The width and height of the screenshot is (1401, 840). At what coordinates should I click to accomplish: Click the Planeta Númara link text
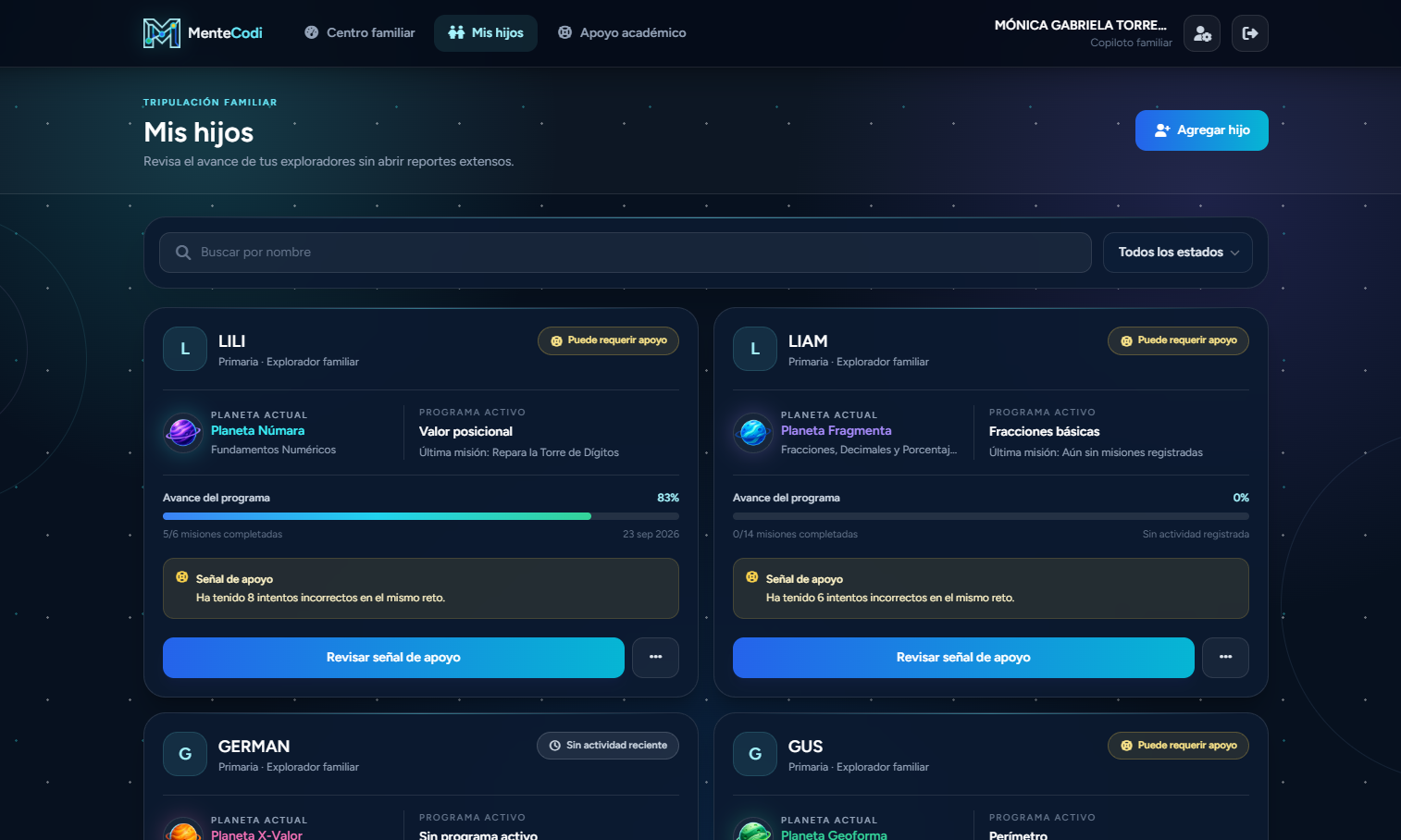coord(257,431)
